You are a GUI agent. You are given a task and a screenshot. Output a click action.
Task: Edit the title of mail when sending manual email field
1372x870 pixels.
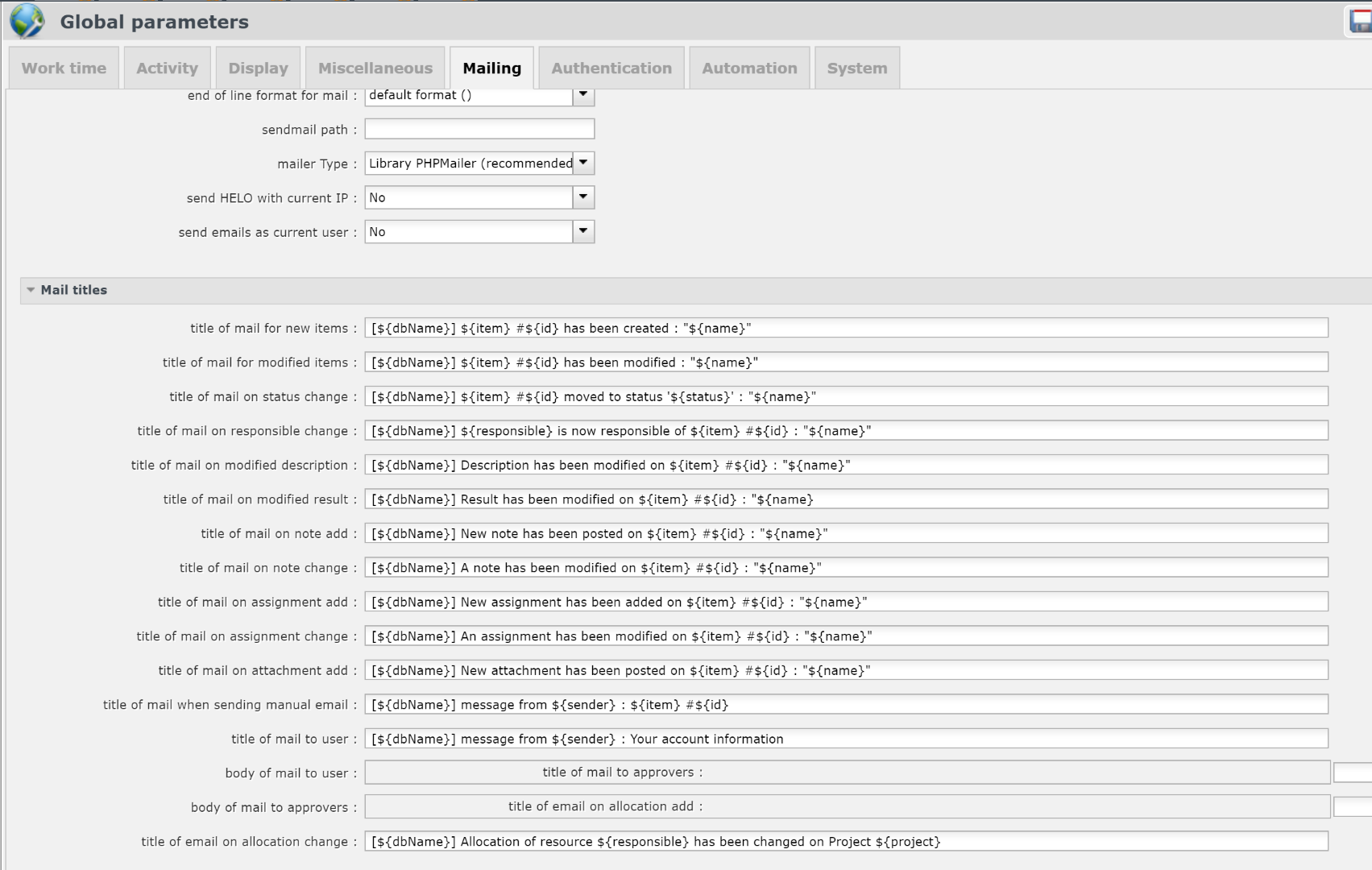(846, 705)
